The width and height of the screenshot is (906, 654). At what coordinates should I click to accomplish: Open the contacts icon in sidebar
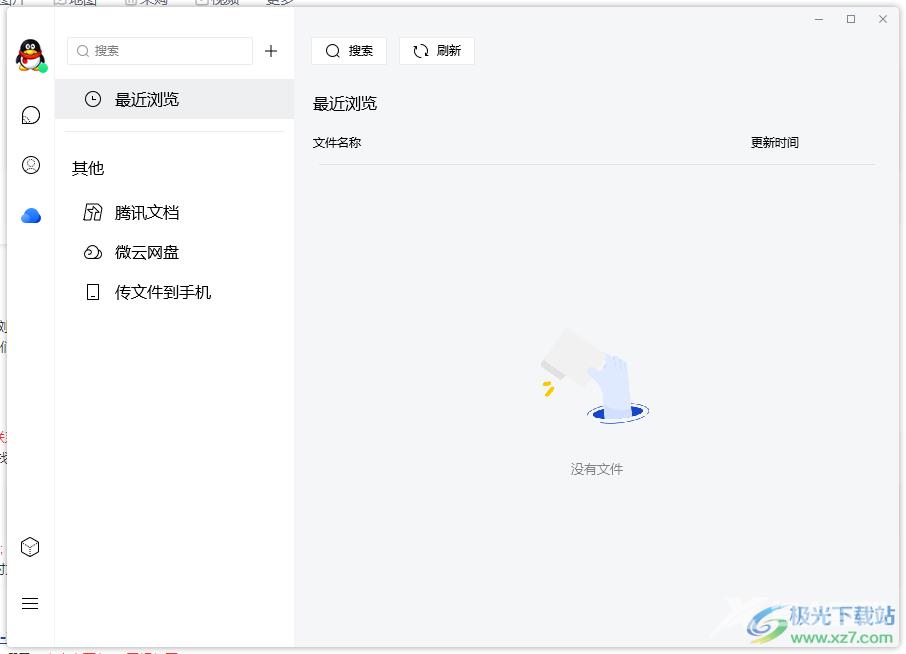tap(31, 165)
